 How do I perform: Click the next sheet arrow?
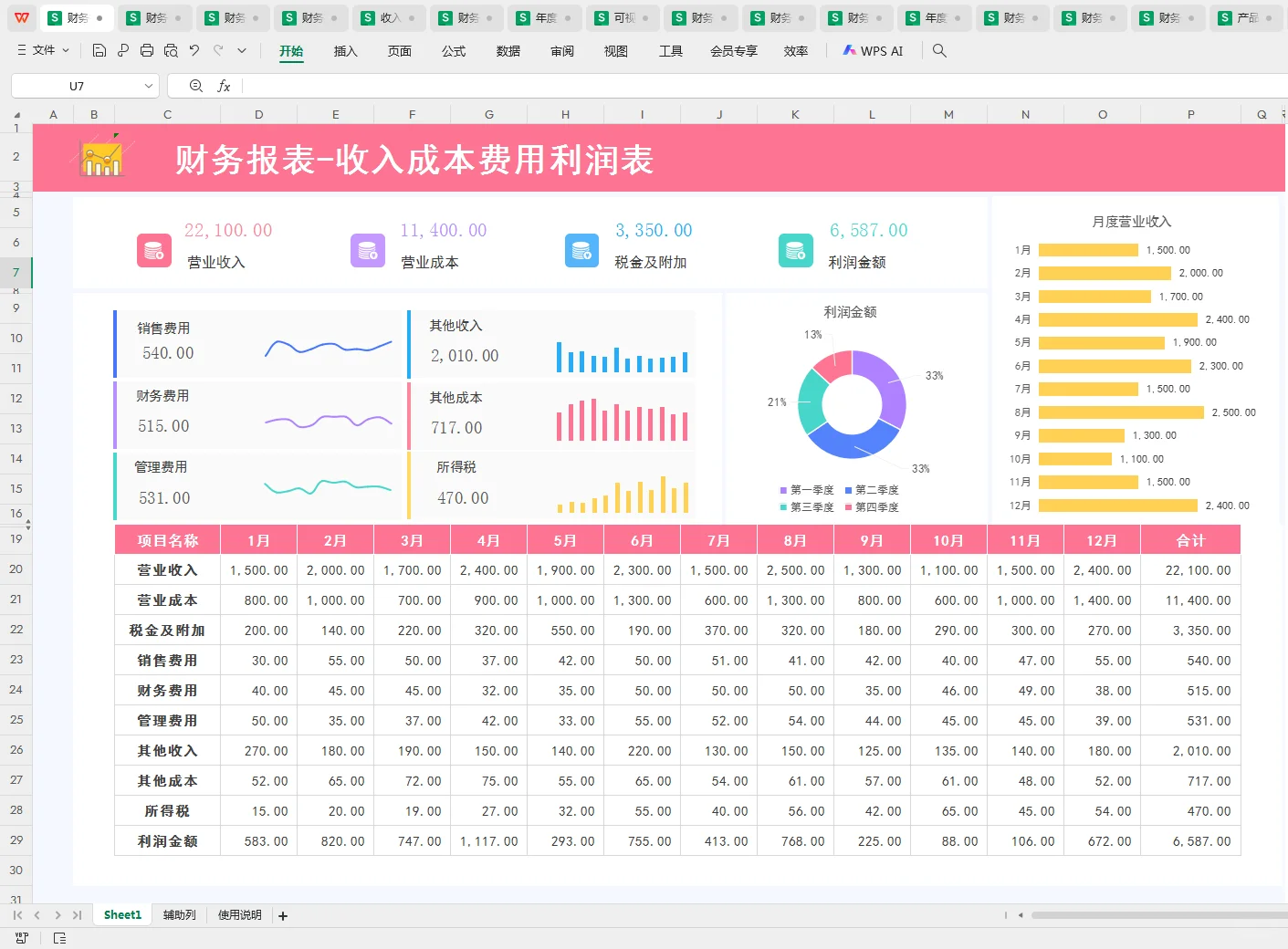pyautogui.click(x=58, y=915)
